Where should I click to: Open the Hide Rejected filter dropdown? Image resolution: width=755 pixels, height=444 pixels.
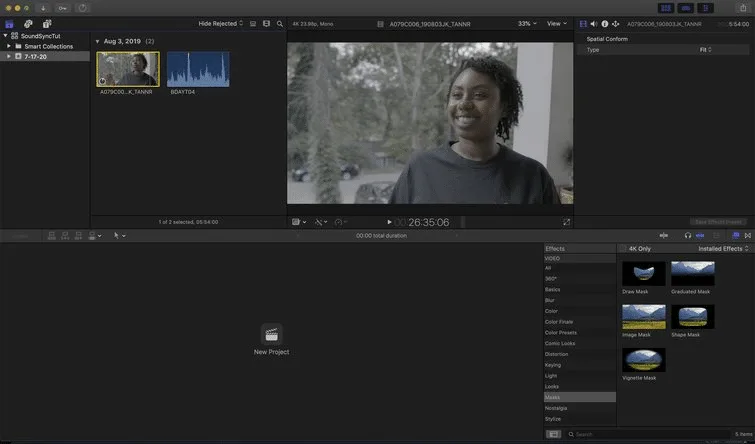221,24
